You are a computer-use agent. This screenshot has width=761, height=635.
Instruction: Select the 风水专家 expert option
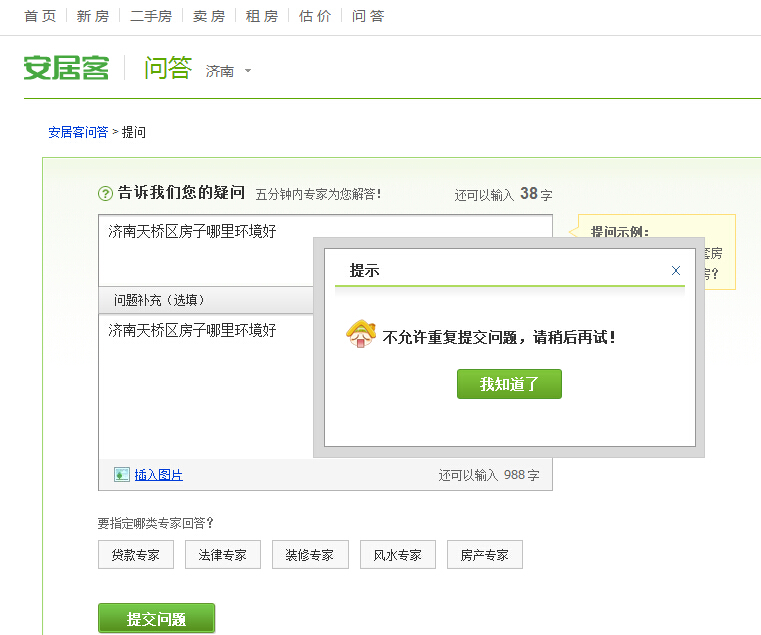pos(398,554)
